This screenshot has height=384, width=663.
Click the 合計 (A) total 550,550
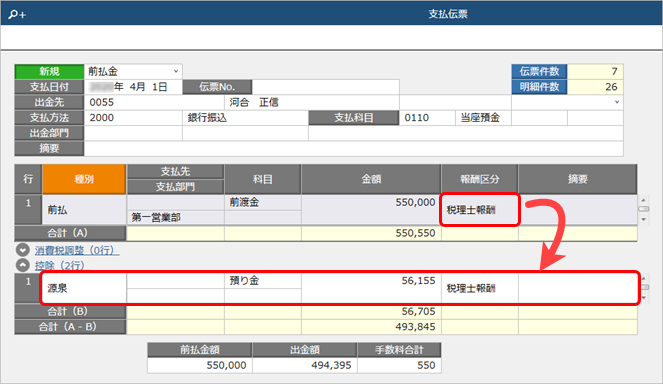[371, 233]
